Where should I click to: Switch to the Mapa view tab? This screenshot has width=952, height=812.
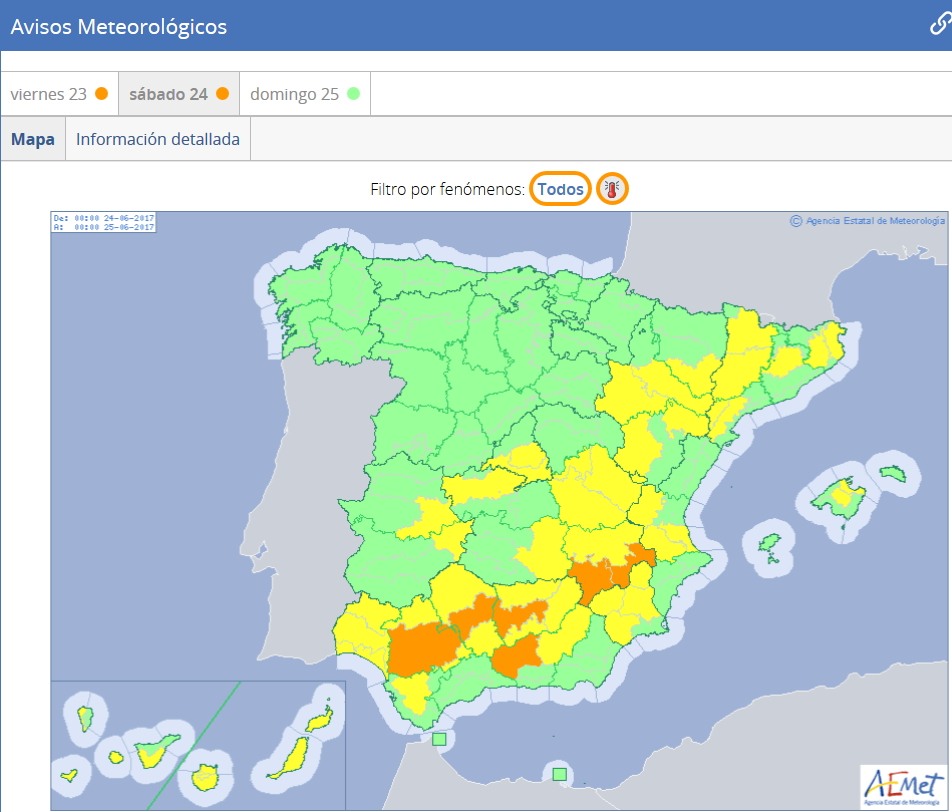tap(33, 139)
